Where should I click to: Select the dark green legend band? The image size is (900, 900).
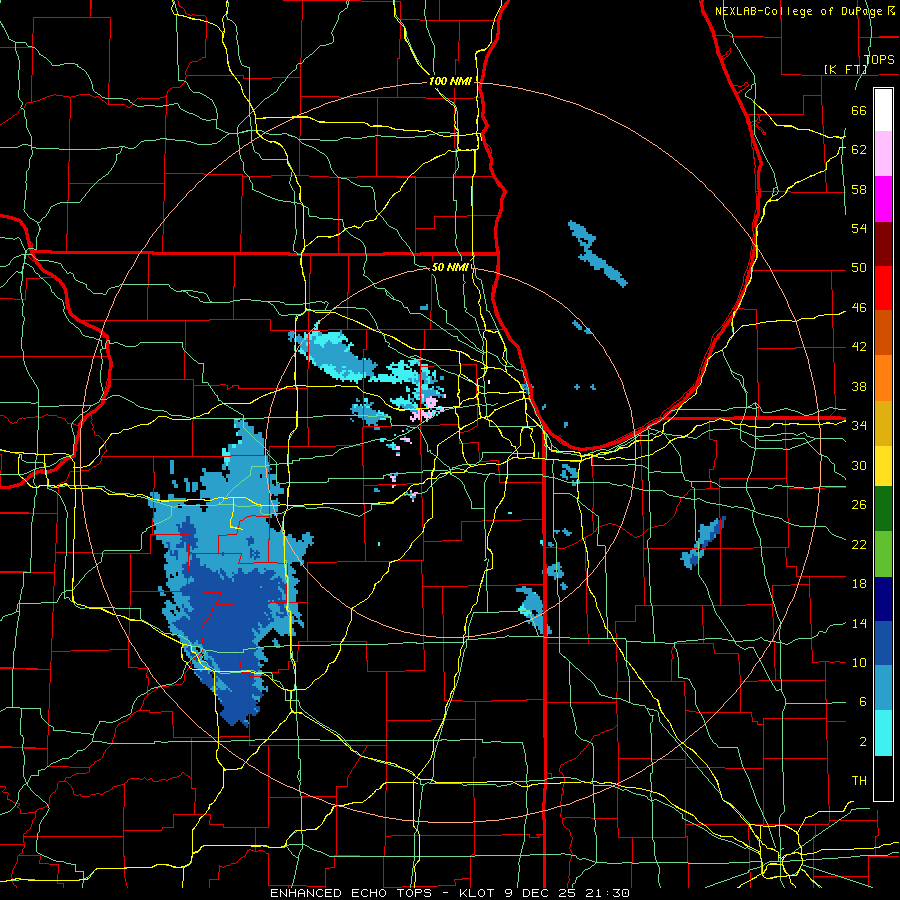(x=883, y=509)
